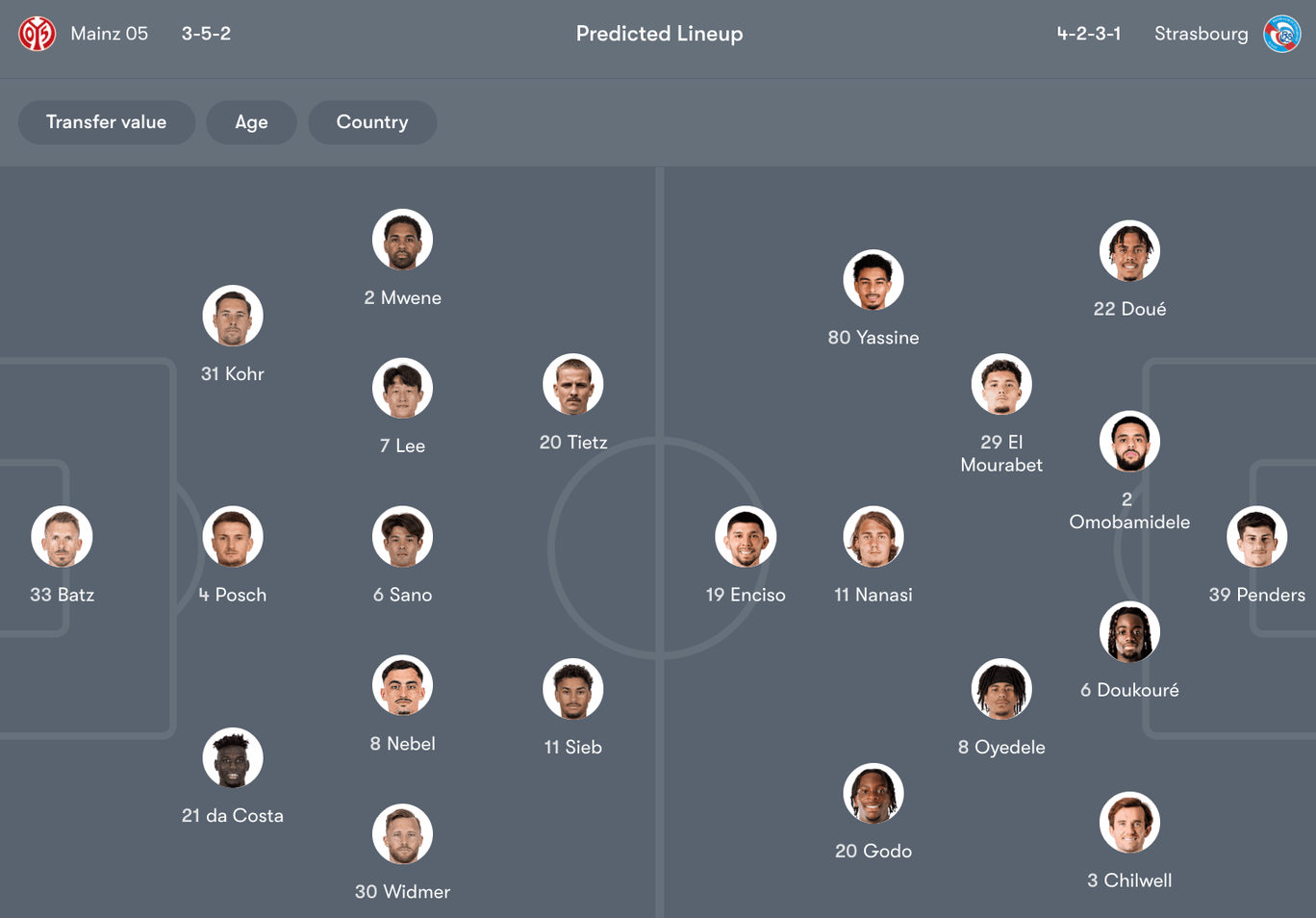This screenshot has width=1316, height=918.
Task: Open 29 El Mourabet's player photo
Action: click(1001, 384)
